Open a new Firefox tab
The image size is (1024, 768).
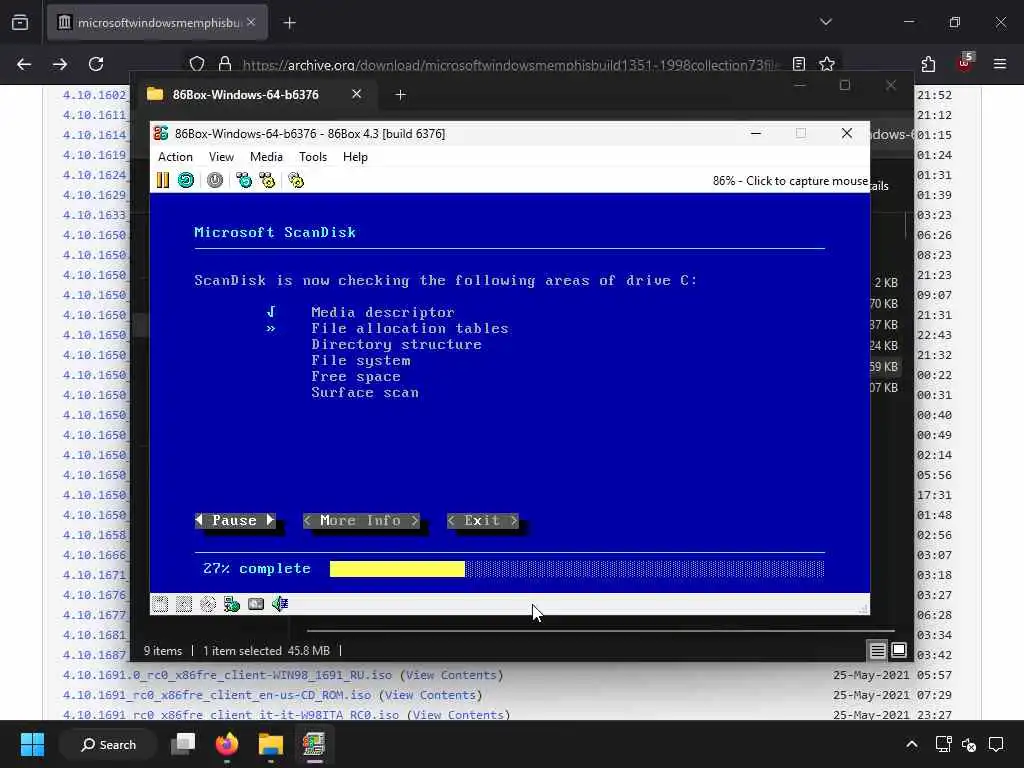[x=290, y=23]
